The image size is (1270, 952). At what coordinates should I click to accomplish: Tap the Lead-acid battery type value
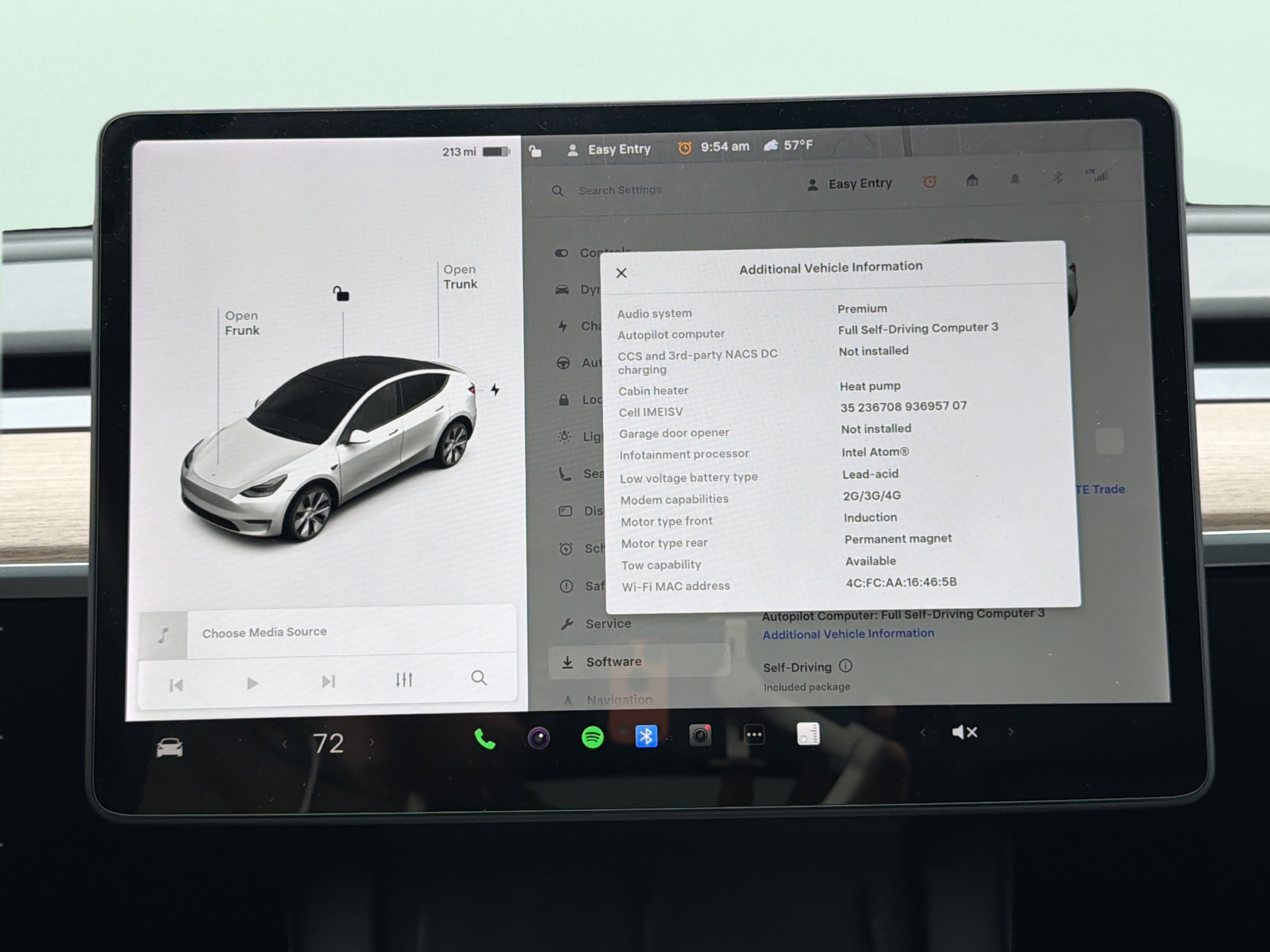pos(870,474)
